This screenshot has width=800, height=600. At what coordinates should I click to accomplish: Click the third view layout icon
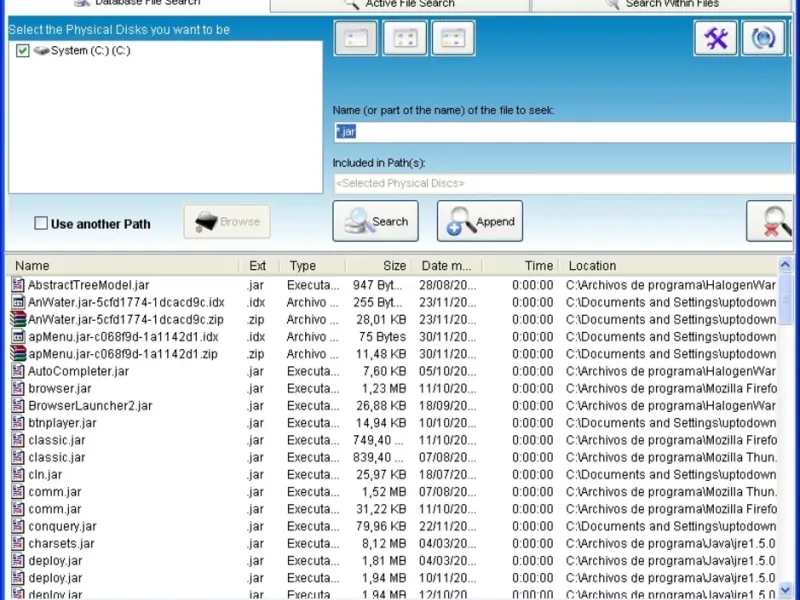click(x=453, y=38)
